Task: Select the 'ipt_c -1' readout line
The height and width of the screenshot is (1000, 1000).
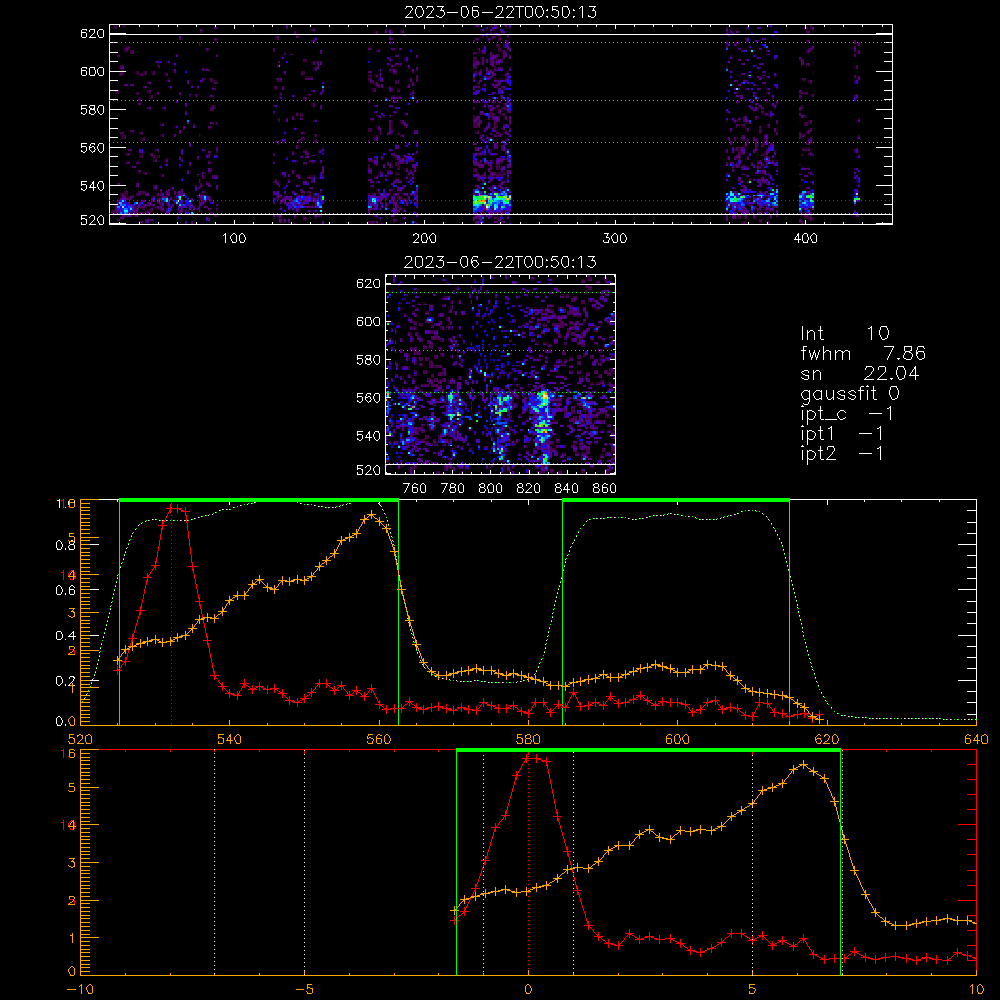Action: pyautogui.click(x=848, y=414)
